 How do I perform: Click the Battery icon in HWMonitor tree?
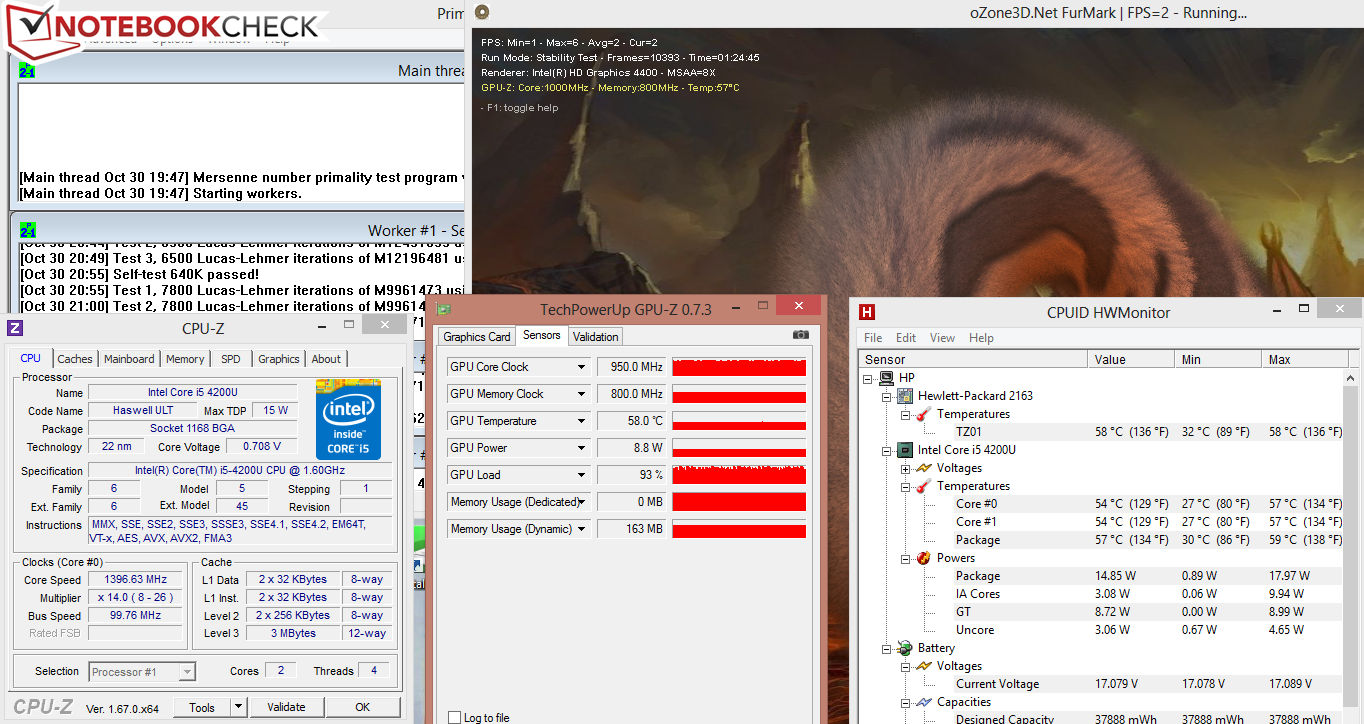point(905,648)
